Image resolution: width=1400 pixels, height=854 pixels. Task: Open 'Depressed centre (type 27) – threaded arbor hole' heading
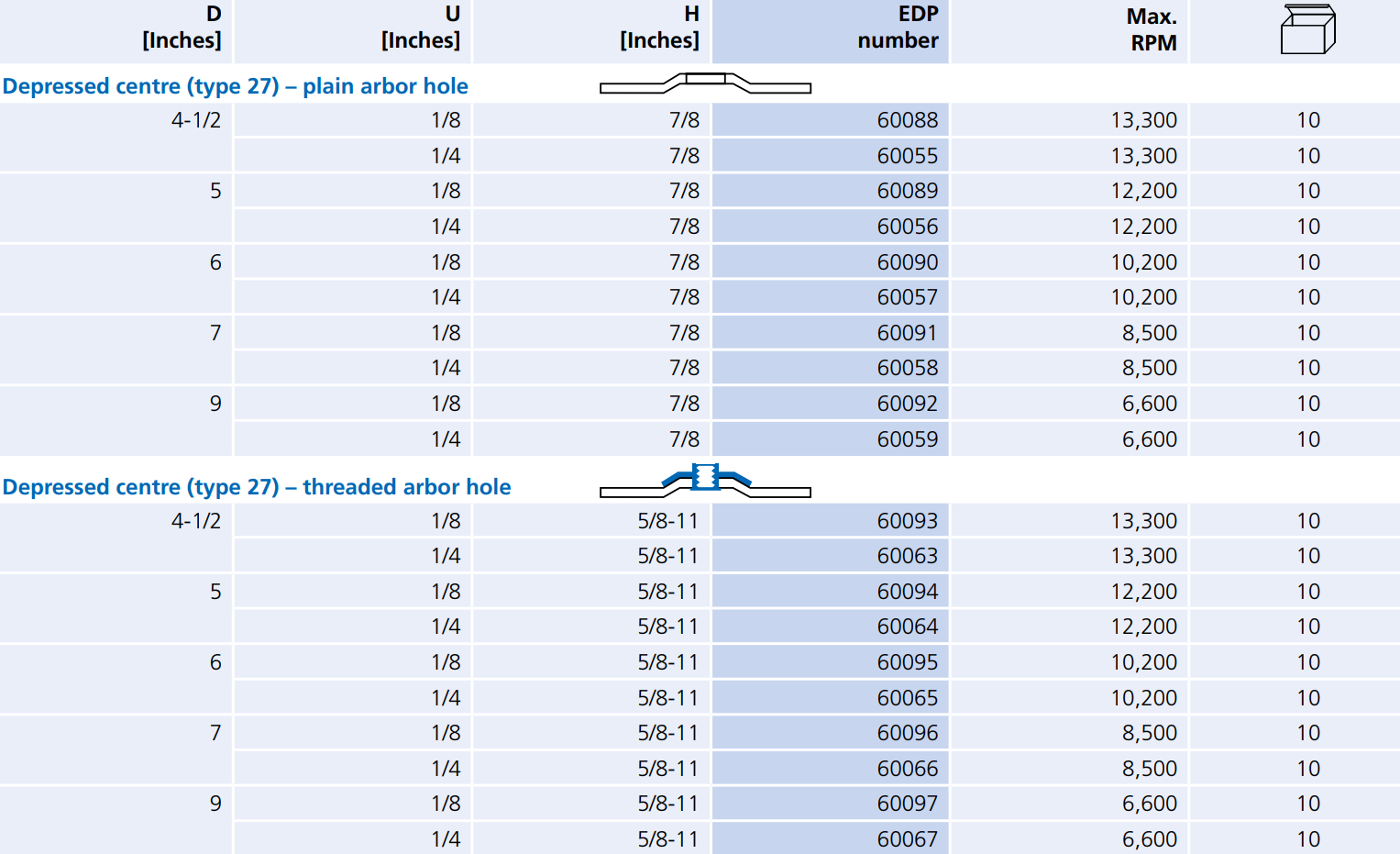pos(257,487)
